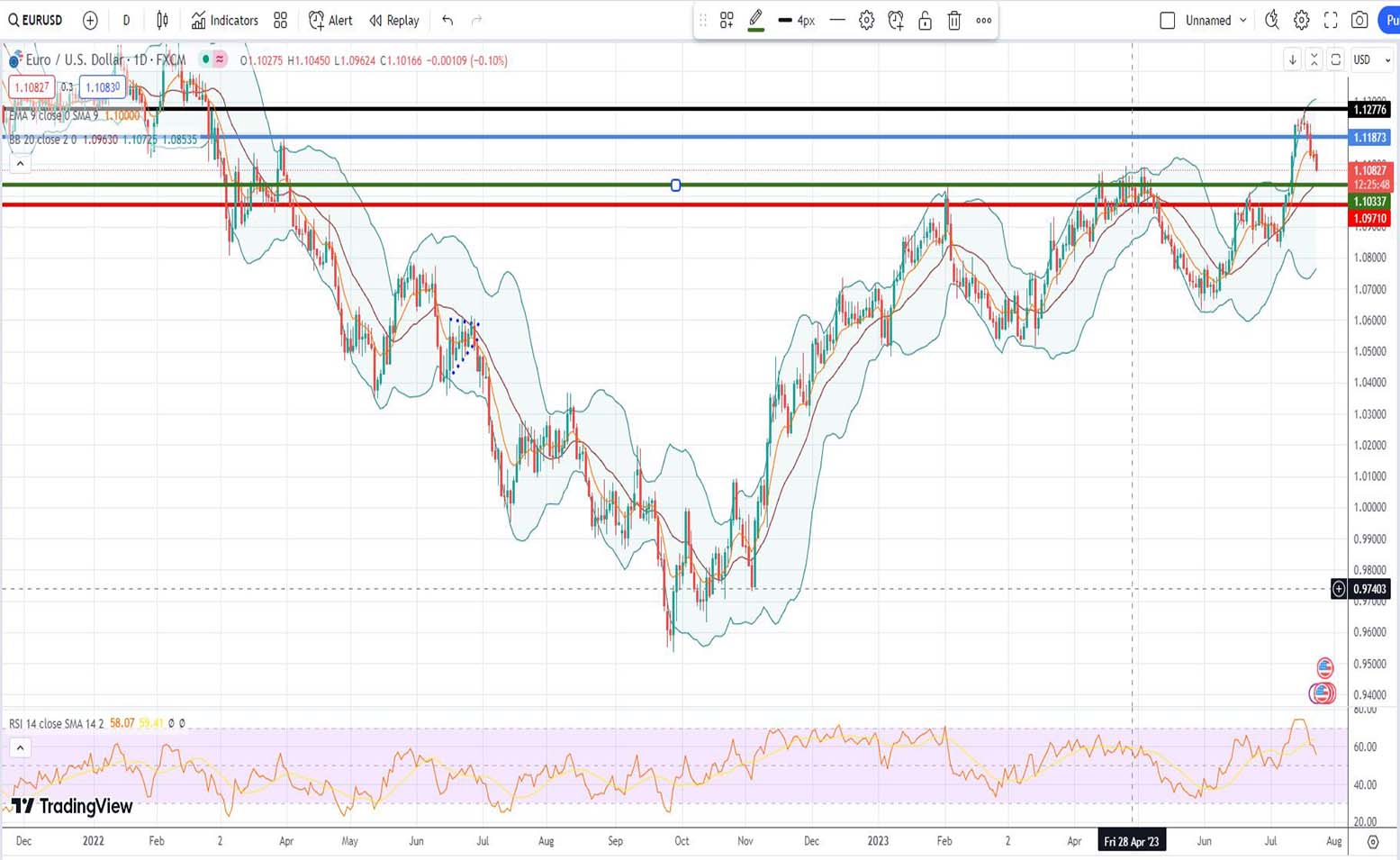Click the Indicators button
1400x860 pixels.
pos(224,20)
